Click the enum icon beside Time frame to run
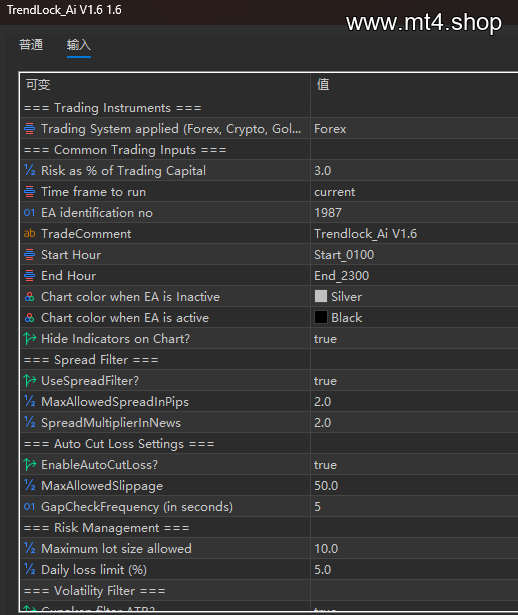Screen dimensions: 518x615 29,191
